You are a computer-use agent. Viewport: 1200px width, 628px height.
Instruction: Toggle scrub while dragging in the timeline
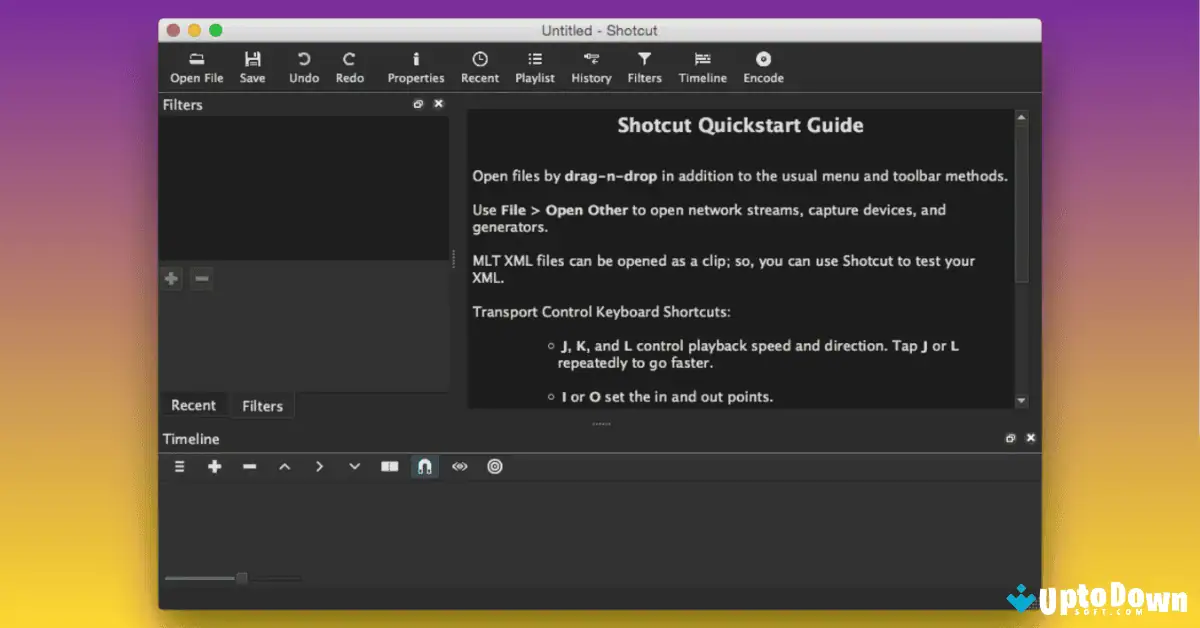[459, 466]
